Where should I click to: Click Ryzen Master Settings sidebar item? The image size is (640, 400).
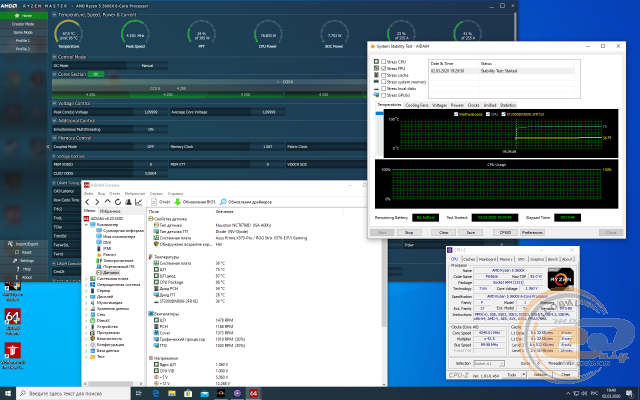(24, 260)
